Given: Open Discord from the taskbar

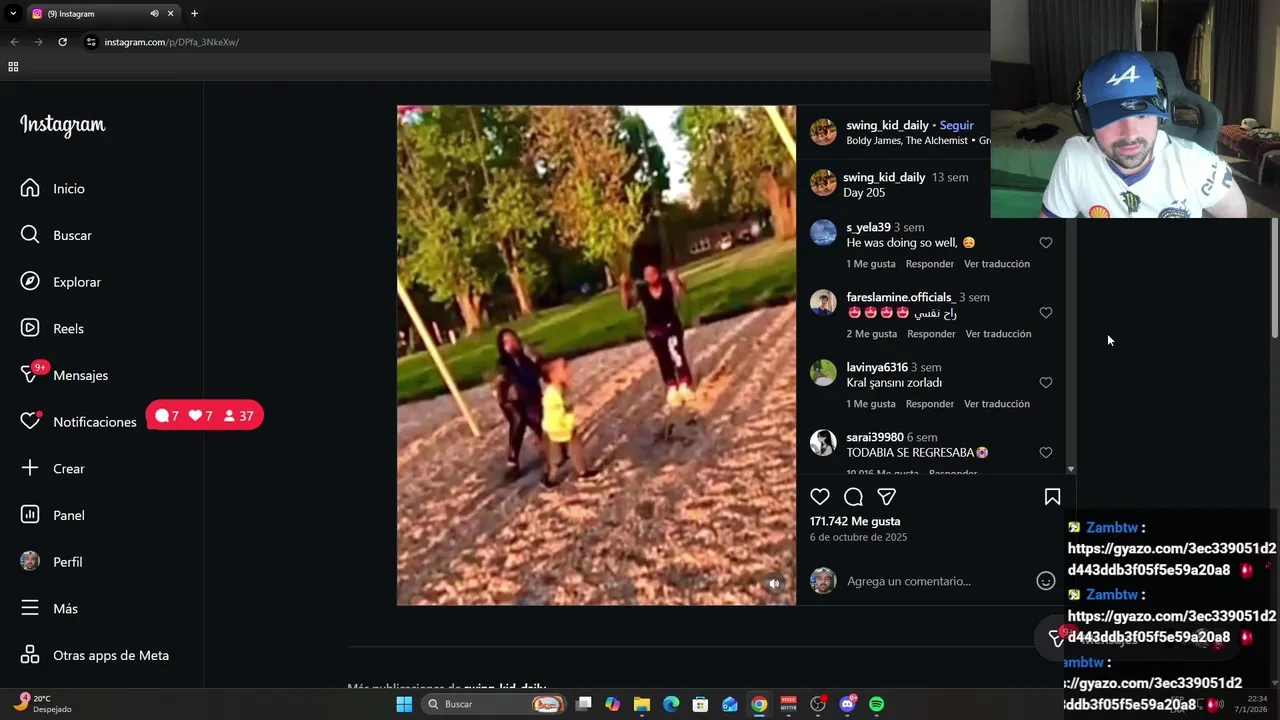Looking at the screenshot, I should pos(847,704).
